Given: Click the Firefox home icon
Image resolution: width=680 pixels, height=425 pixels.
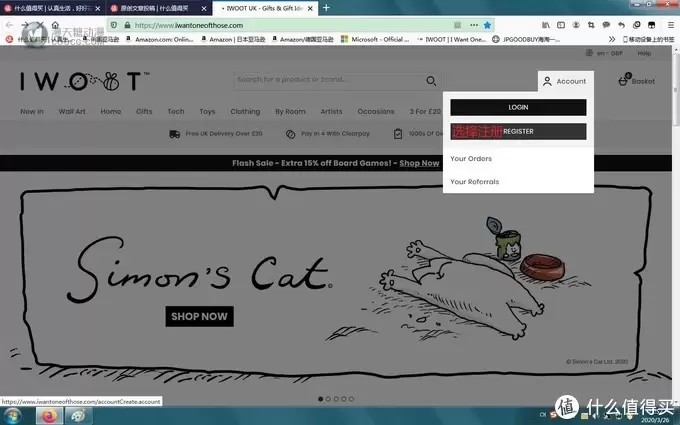Looking at the screenshot, I should pyautogui.click(x=55, y=25).
